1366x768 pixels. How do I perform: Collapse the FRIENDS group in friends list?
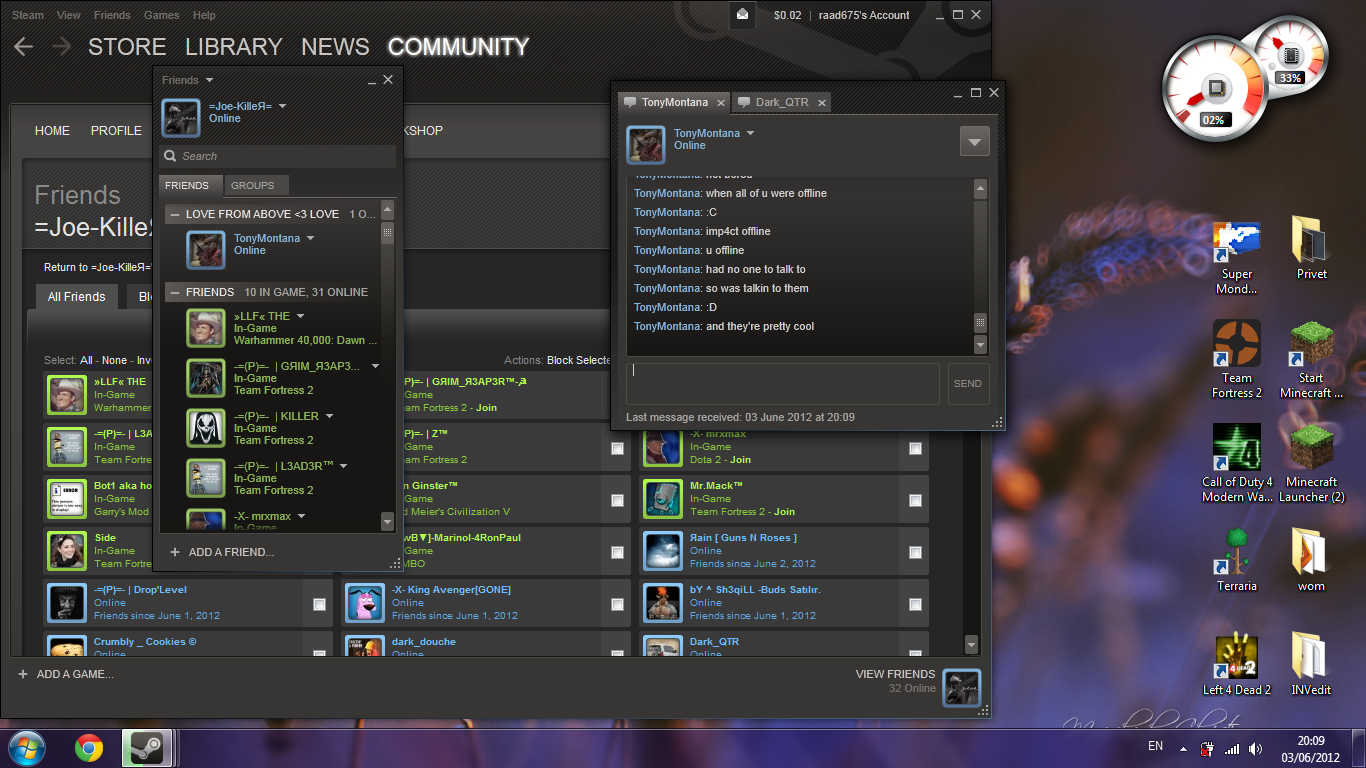[x=174, y=292]
